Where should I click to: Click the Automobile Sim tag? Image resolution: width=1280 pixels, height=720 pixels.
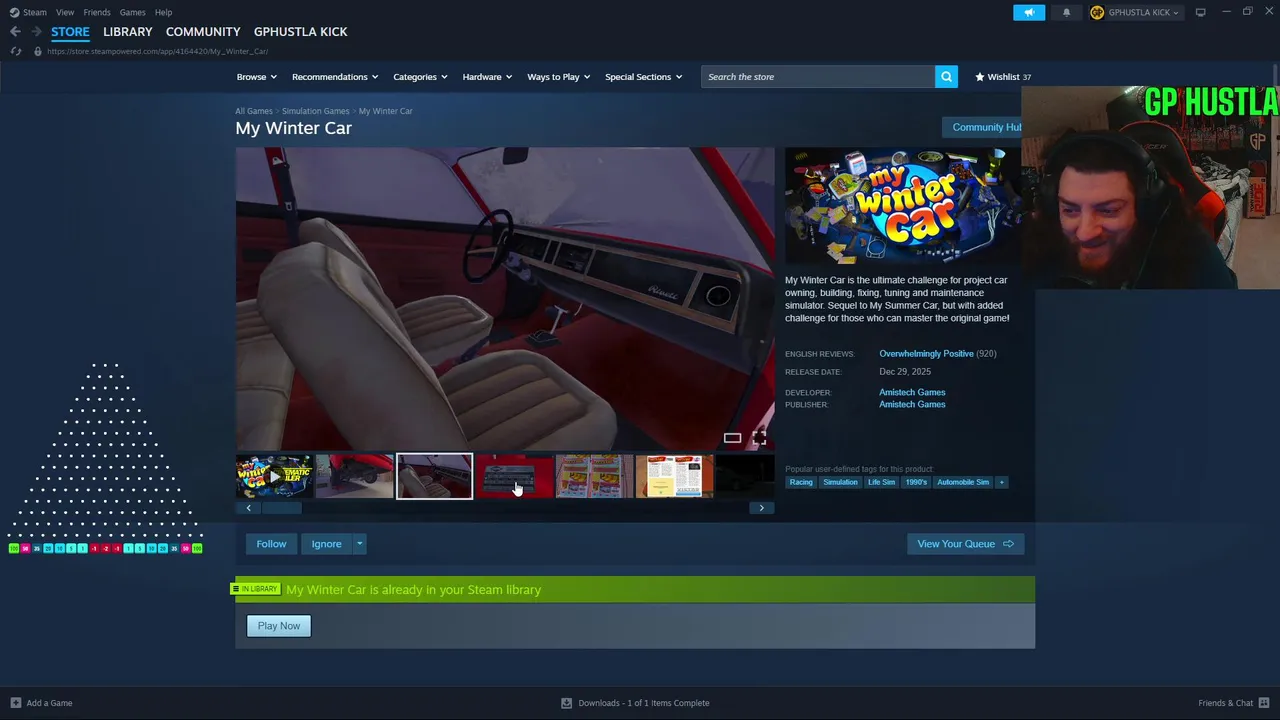tap(963, 482)
